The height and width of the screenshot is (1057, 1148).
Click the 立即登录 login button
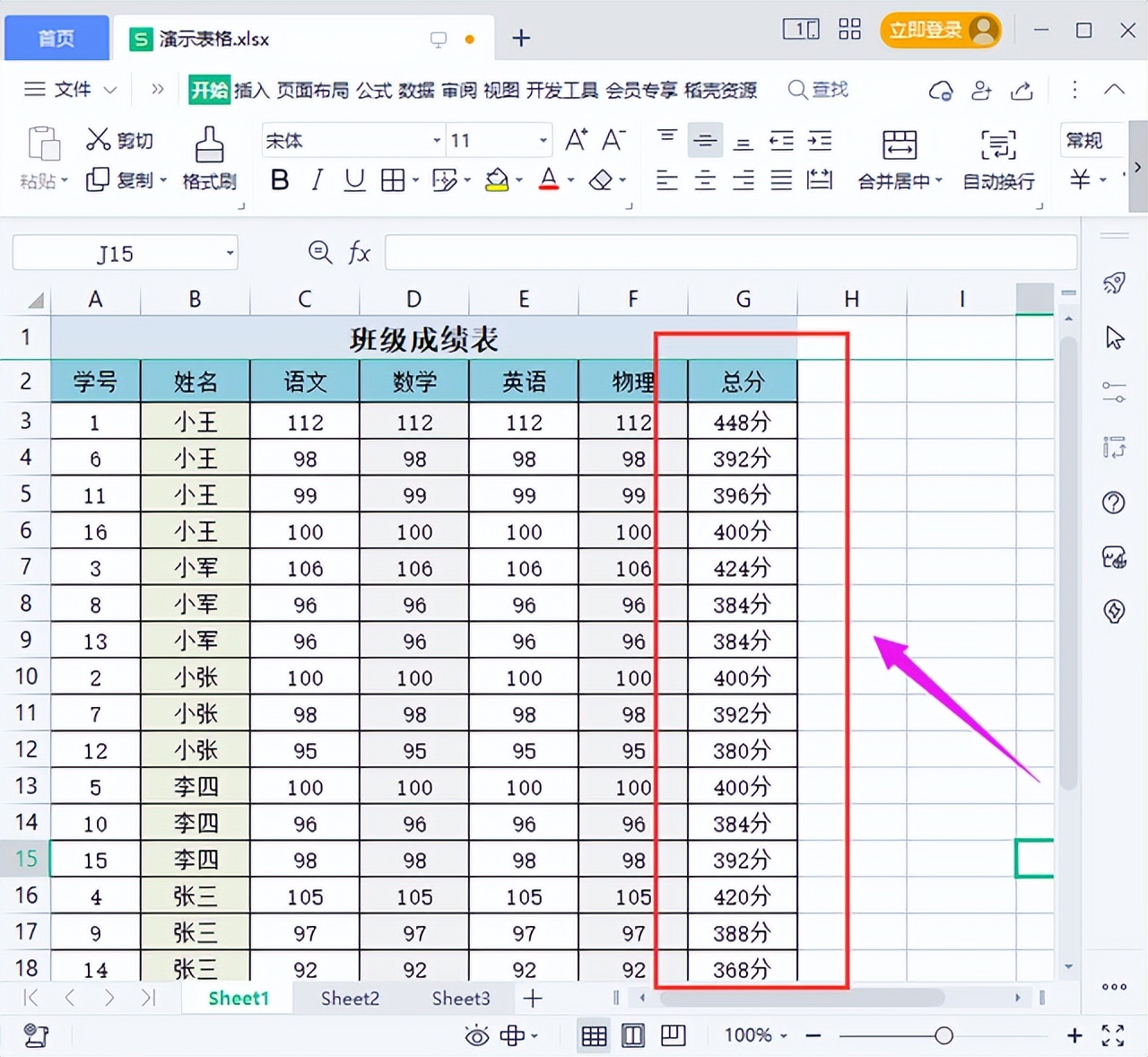[927, 29]
